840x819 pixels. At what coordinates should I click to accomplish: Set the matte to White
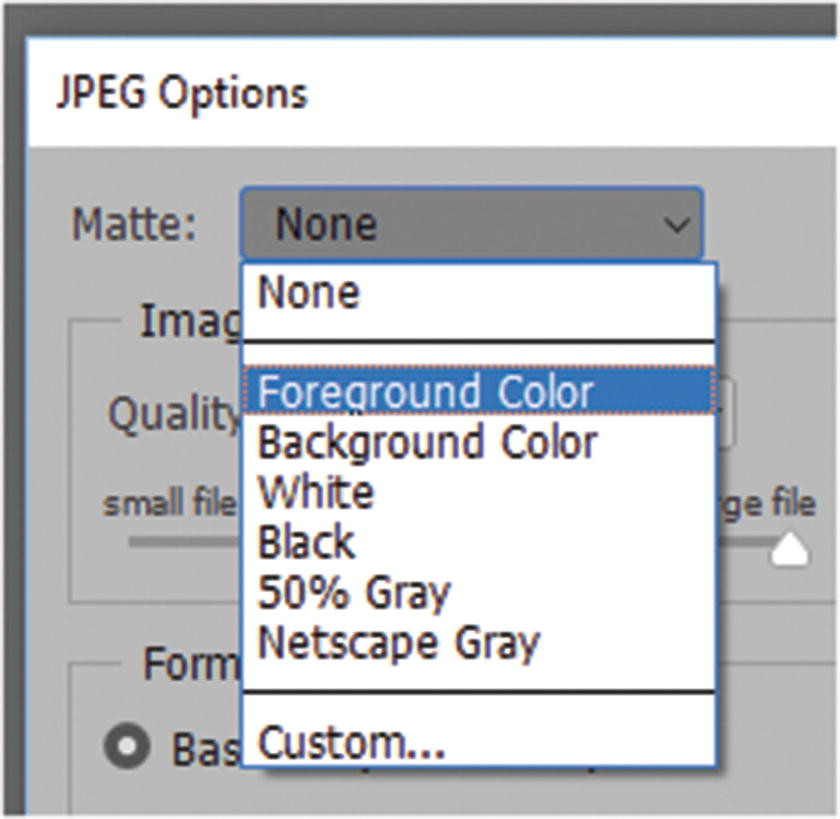(x=316, y=492)
